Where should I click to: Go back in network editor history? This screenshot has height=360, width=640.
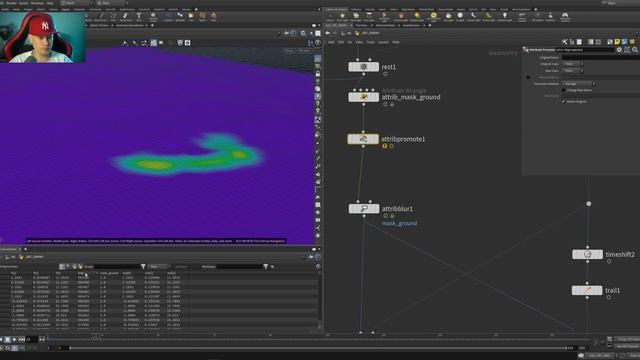328,33
